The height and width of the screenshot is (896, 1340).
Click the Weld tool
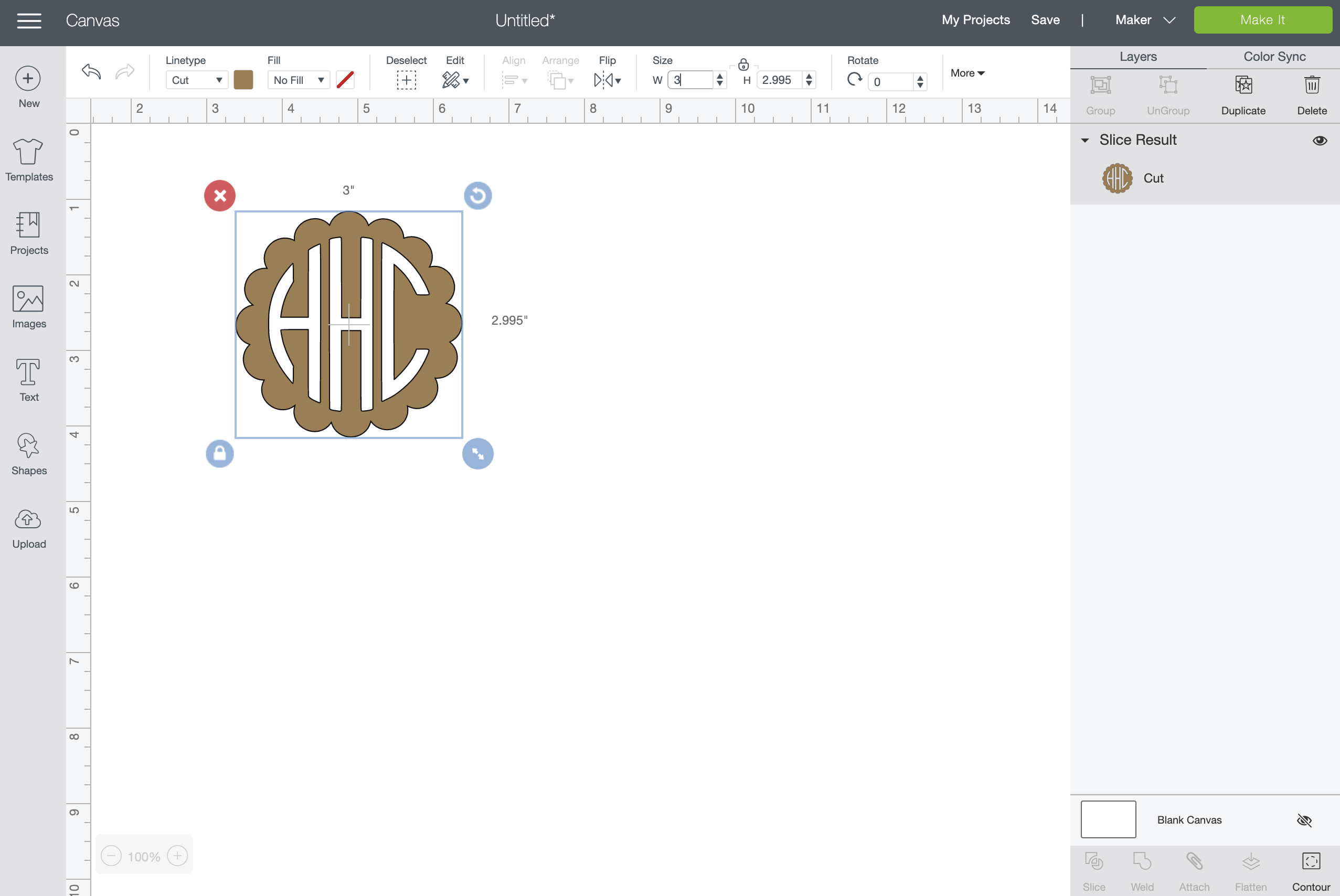(x=1142, y=871)
